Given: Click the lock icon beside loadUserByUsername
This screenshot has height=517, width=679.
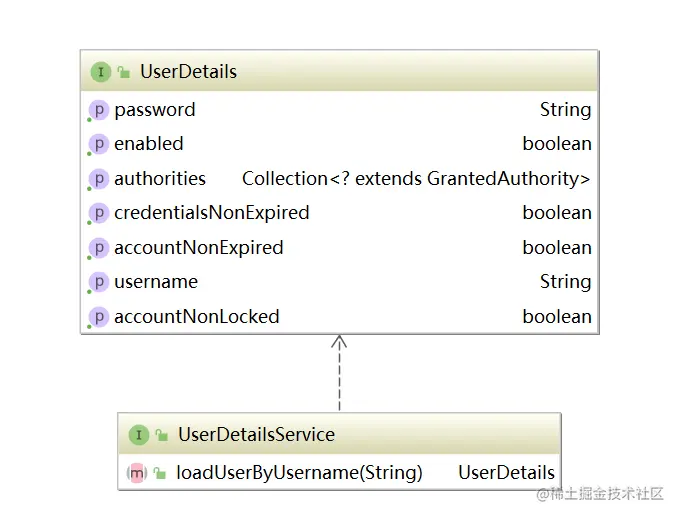Looking at the screenshot, I should [160, 473].
